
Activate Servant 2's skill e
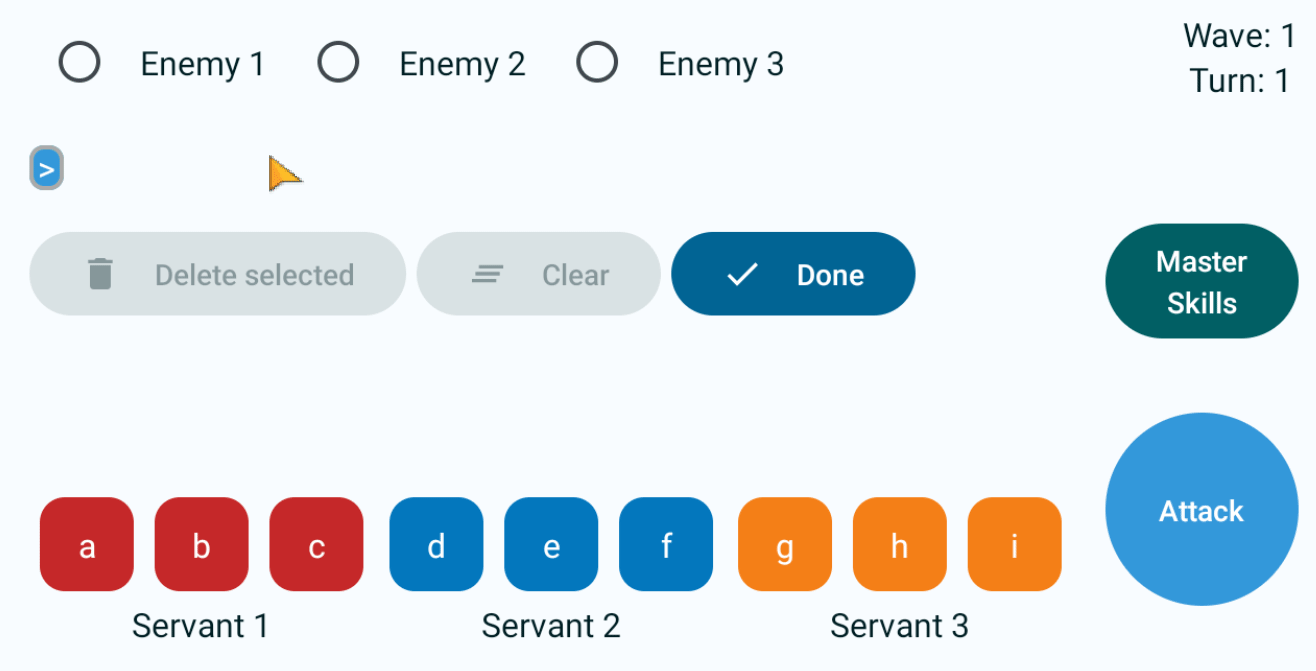pos(551,544)
